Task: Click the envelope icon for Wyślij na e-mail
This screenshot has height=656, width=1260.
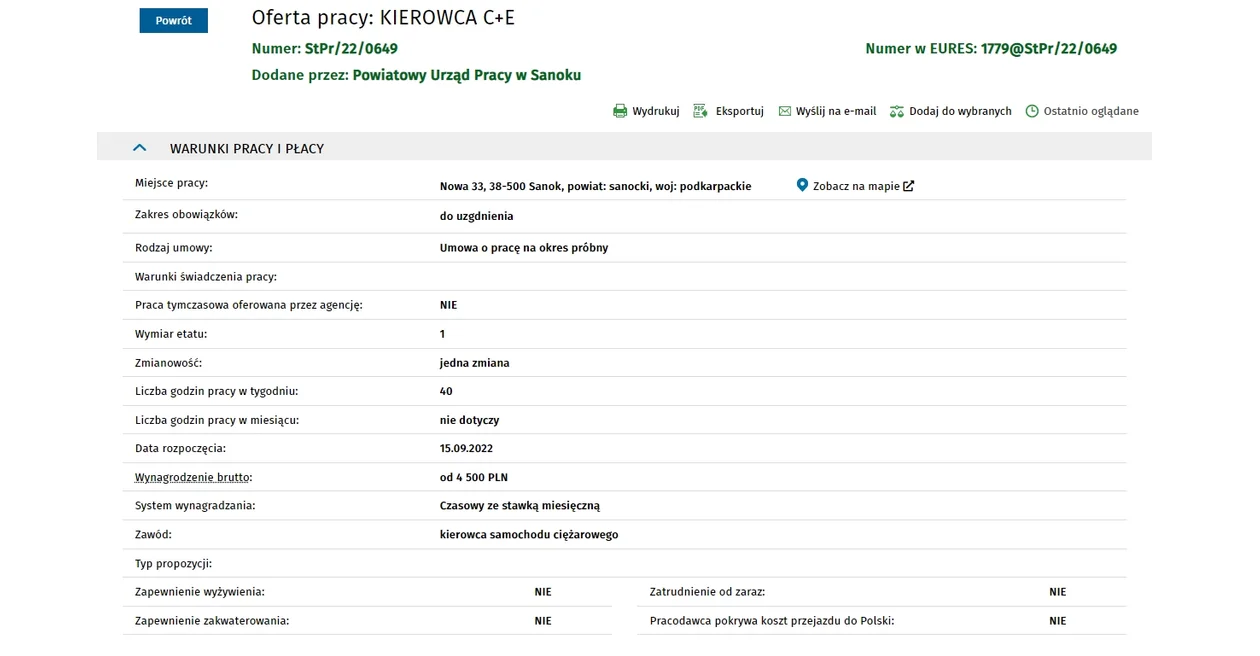Action: pyautogui.click(x=785, y=111)
